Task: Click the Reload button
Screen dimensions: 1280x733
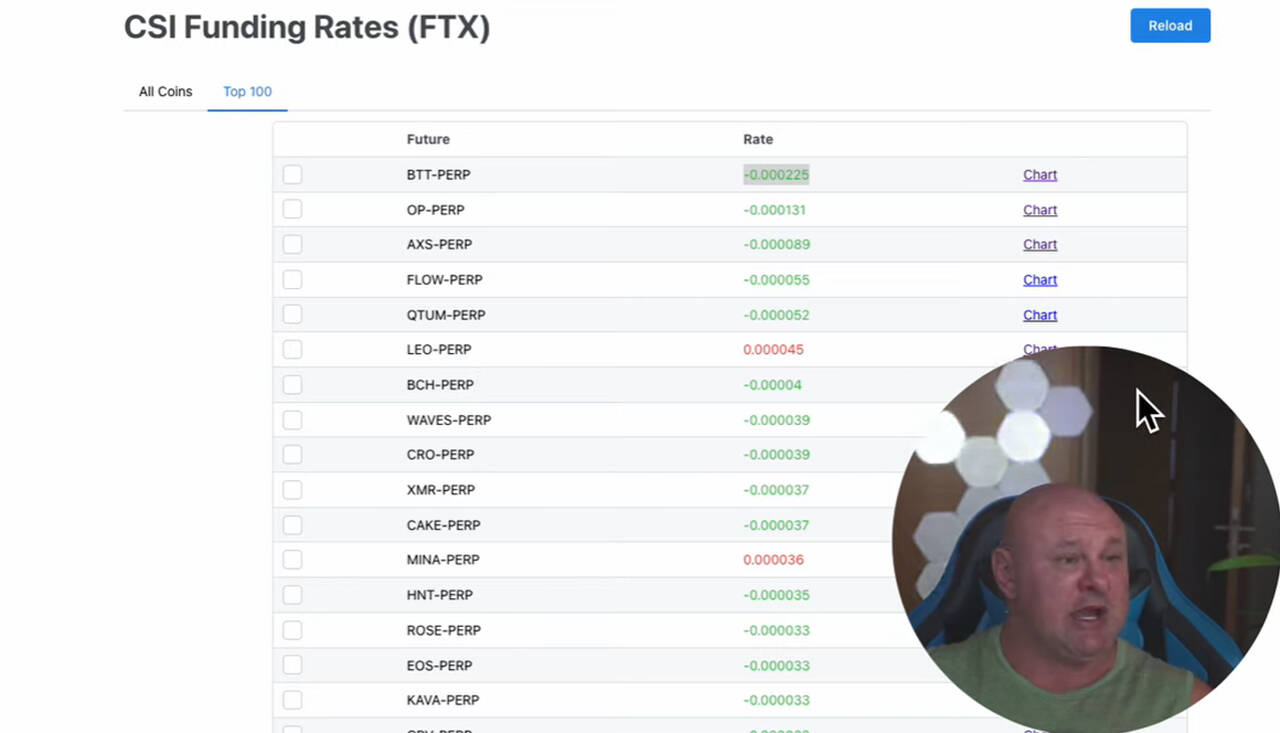Action: tap(1170, 26)
